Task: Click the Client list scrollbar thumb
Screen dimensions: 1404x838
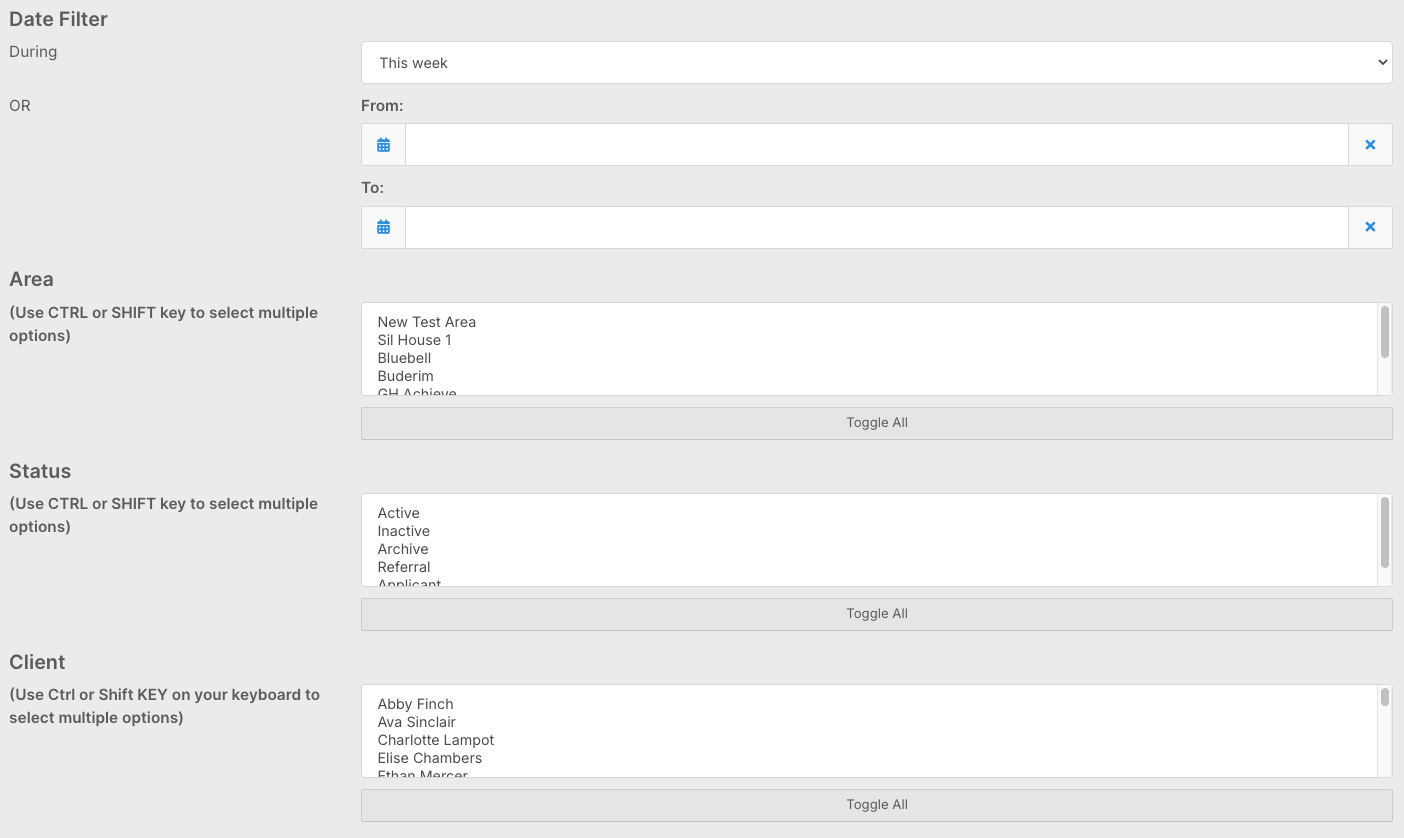Action: 1385,697
